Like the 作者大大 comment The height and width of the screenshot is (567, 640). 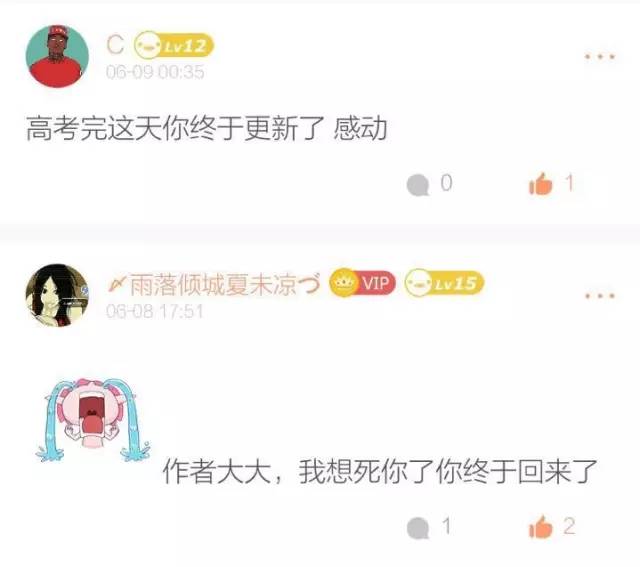coord(540,527)
